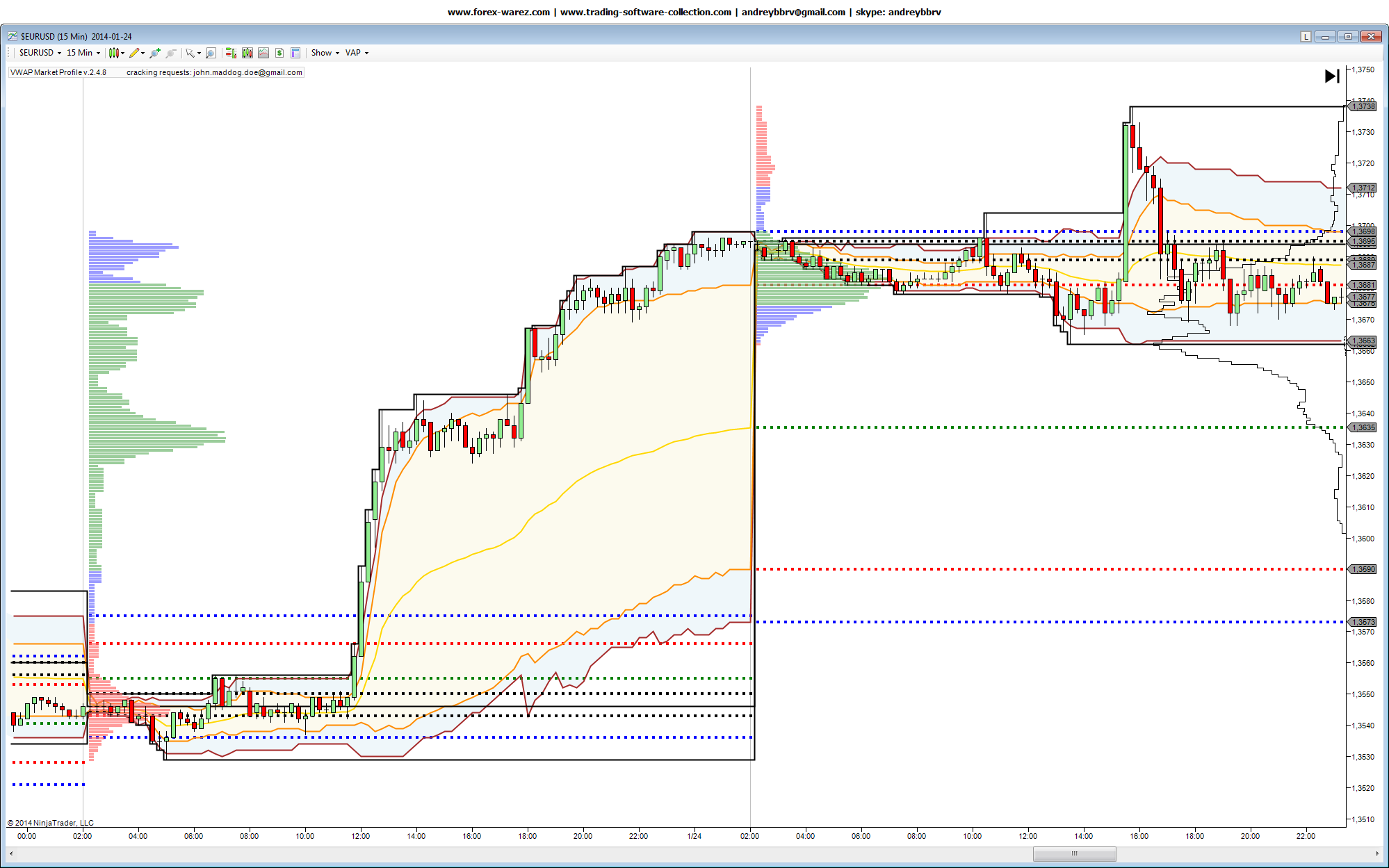
Task: Open the Strategies dollar sign icon
Action: [x=279, y=53]
